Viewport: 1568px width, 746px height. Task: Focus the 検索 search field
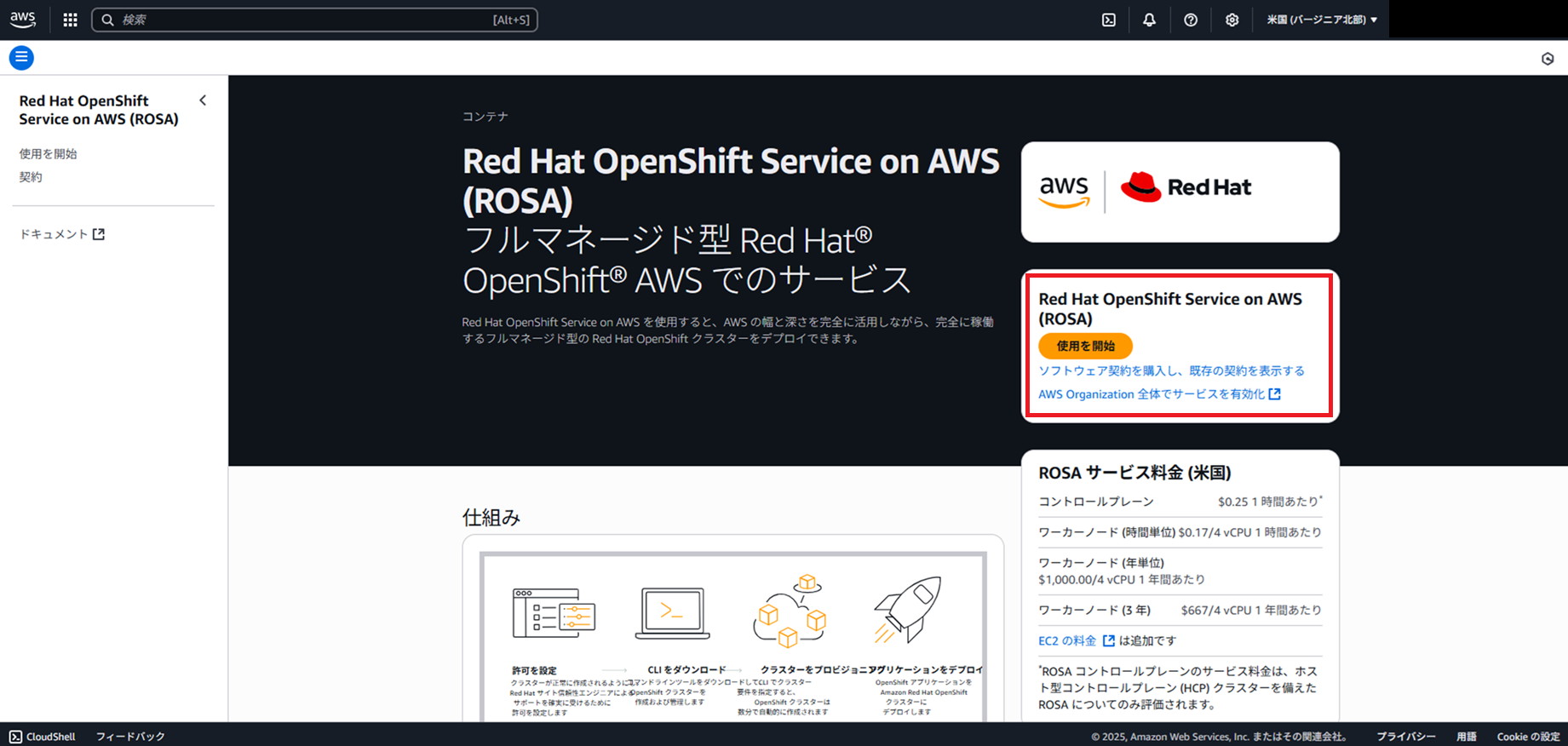pyautogui.click(x=307, y=20)
